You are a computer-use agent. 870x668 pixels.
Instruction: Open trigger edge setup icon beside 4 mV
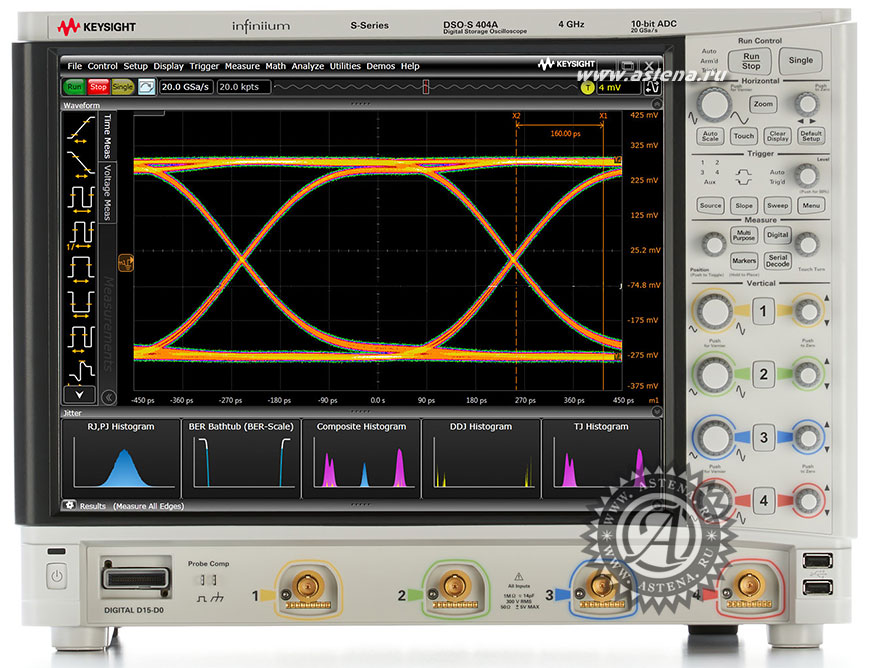pyautogui.click(x=652, y=88)
